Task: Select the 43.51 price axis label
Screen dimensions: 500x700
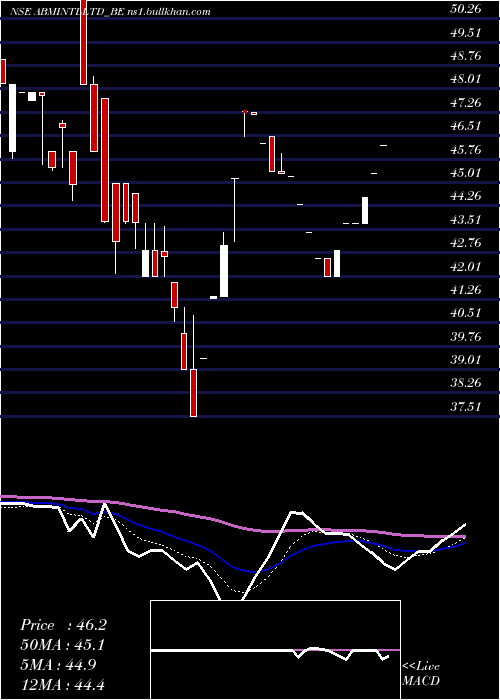Action: click(x=465, y=219)
